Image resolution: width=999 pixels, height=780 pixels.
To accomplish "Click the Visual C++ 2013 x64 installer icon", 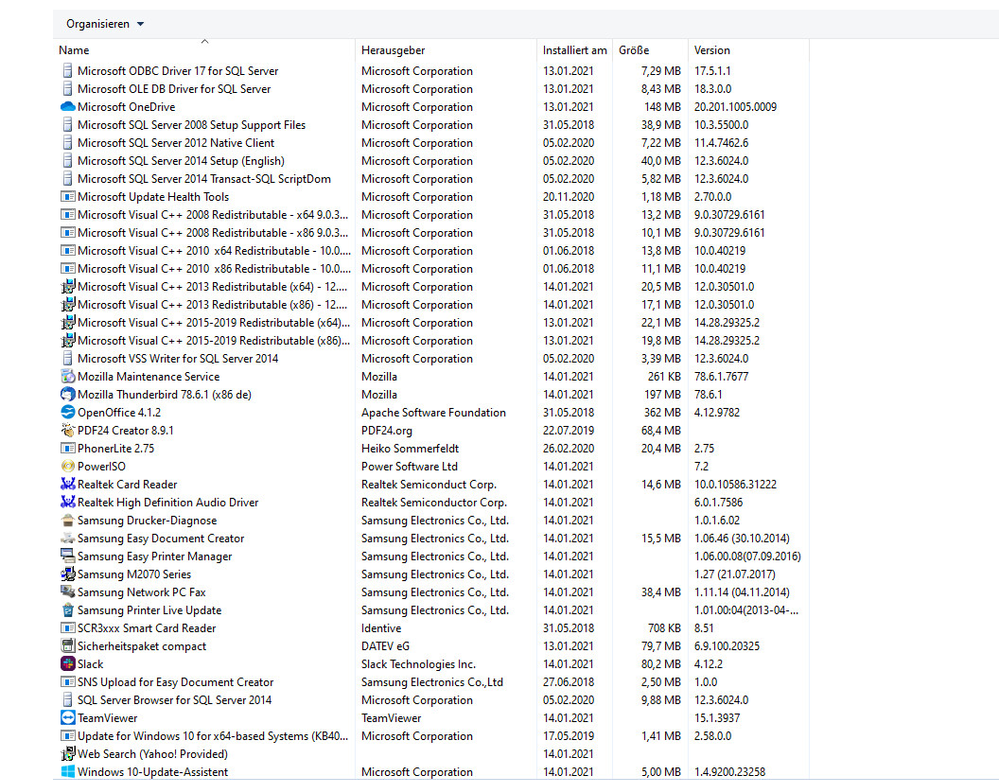I will (68, 287).
